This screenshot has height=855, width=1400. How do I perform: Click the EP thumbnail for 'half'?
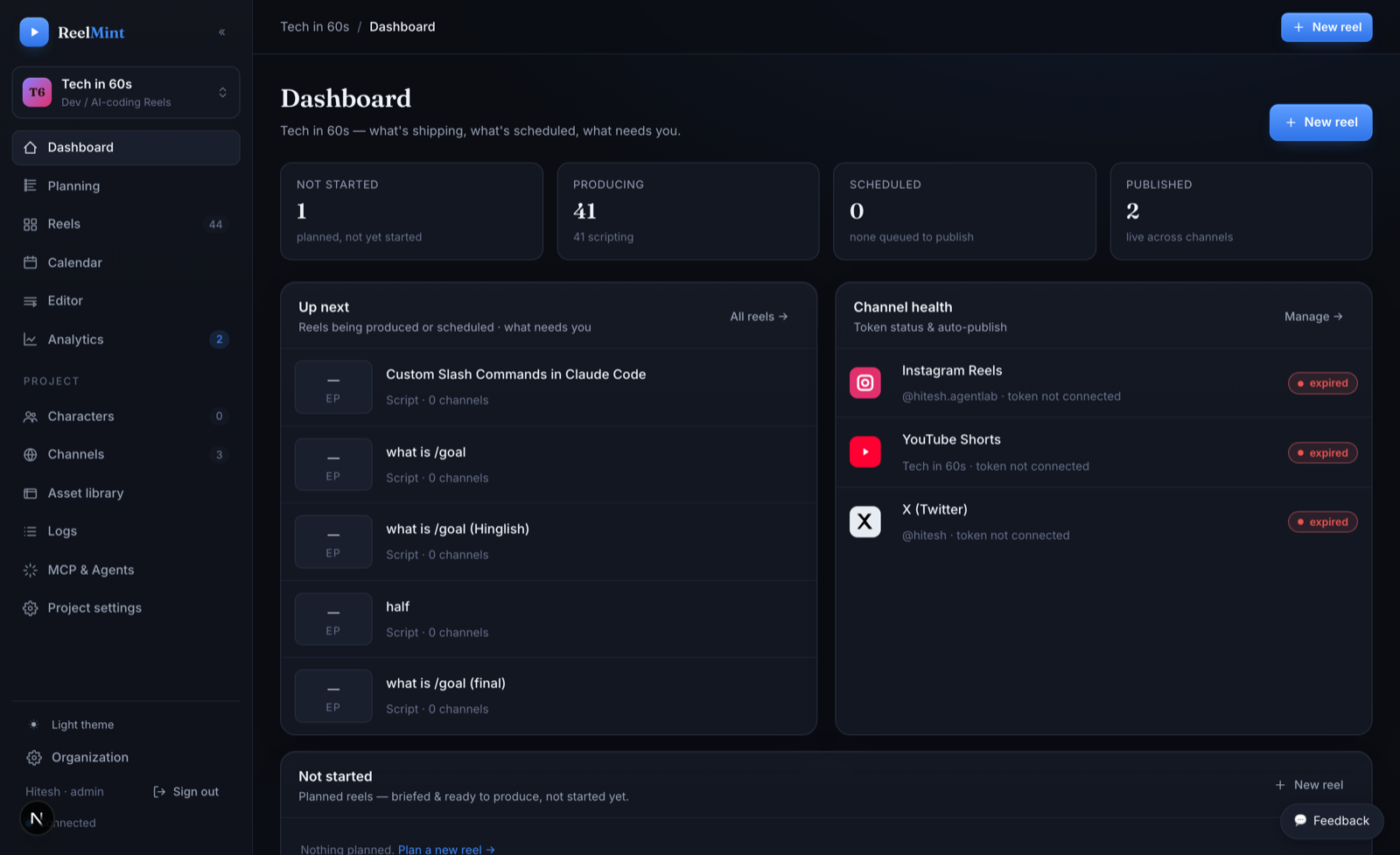coord(333,619)
